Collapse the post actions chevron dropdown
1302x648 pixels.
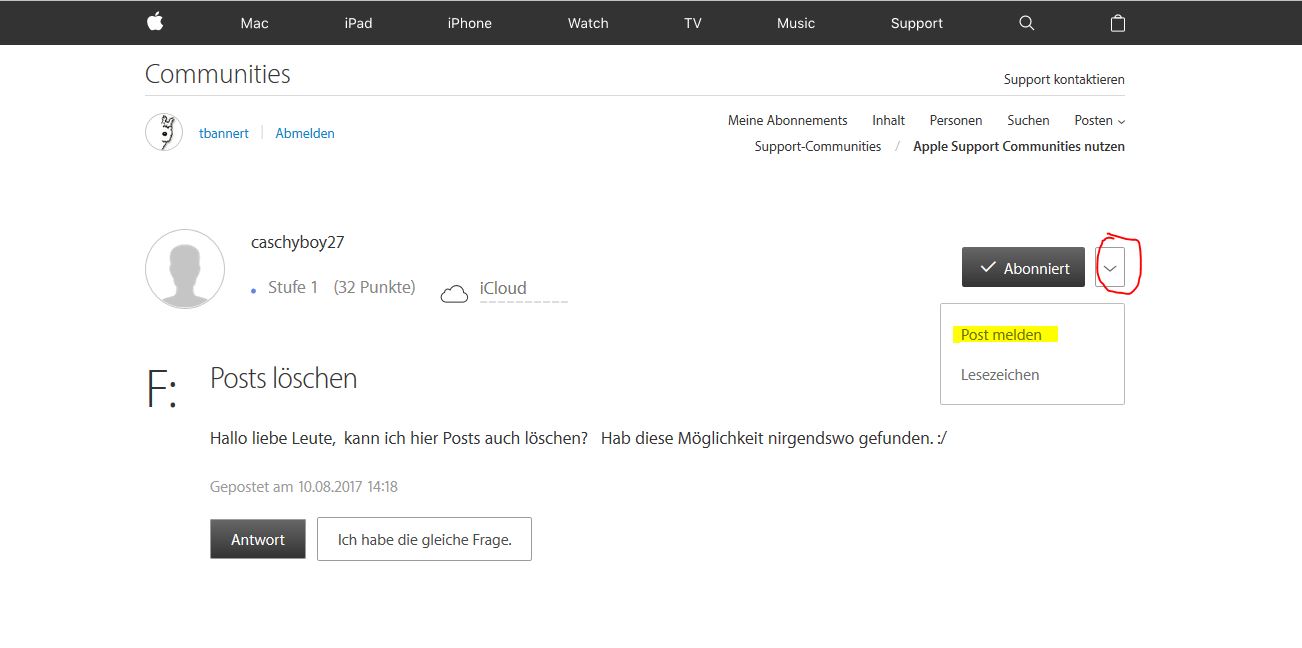tap(1110, 268)
